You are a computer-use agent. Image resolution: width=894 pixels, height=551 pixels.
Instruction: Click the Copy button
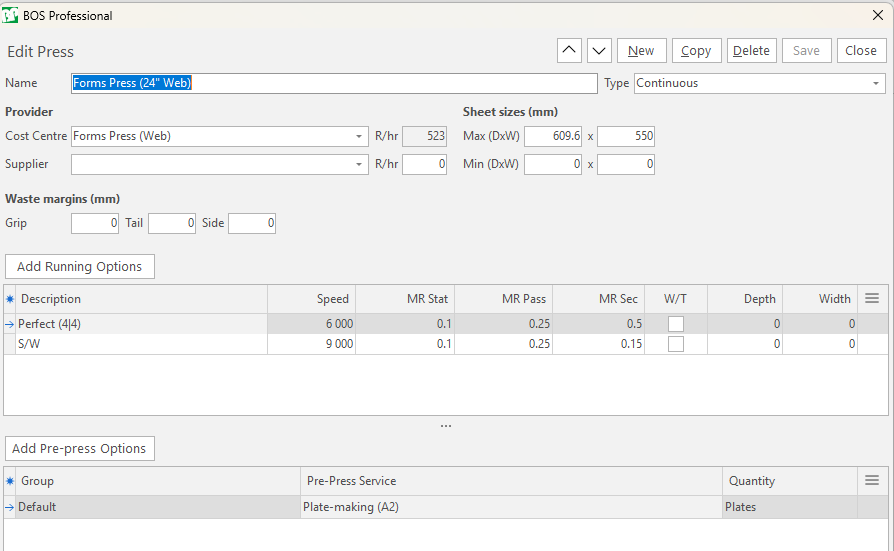(x=697, y=51)
